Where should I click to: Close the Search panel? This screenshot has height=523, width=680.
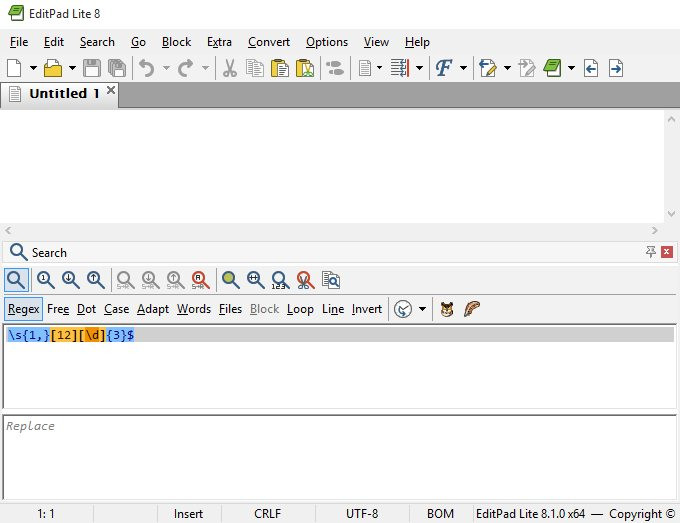pos(667,252)
